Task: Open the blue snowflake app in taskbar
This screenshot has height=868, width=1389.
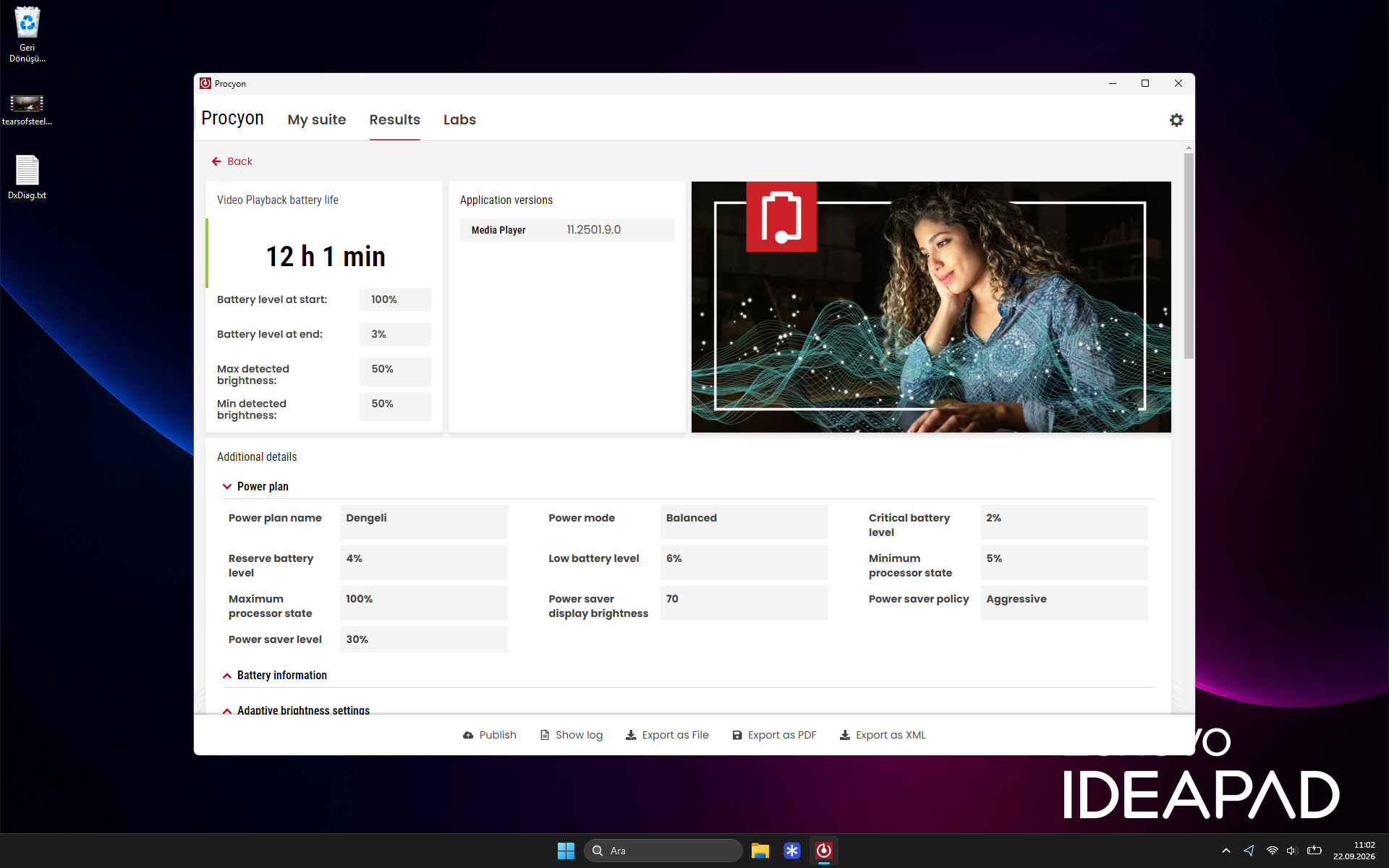Action: pyautogui.click(x=791, y=851)
